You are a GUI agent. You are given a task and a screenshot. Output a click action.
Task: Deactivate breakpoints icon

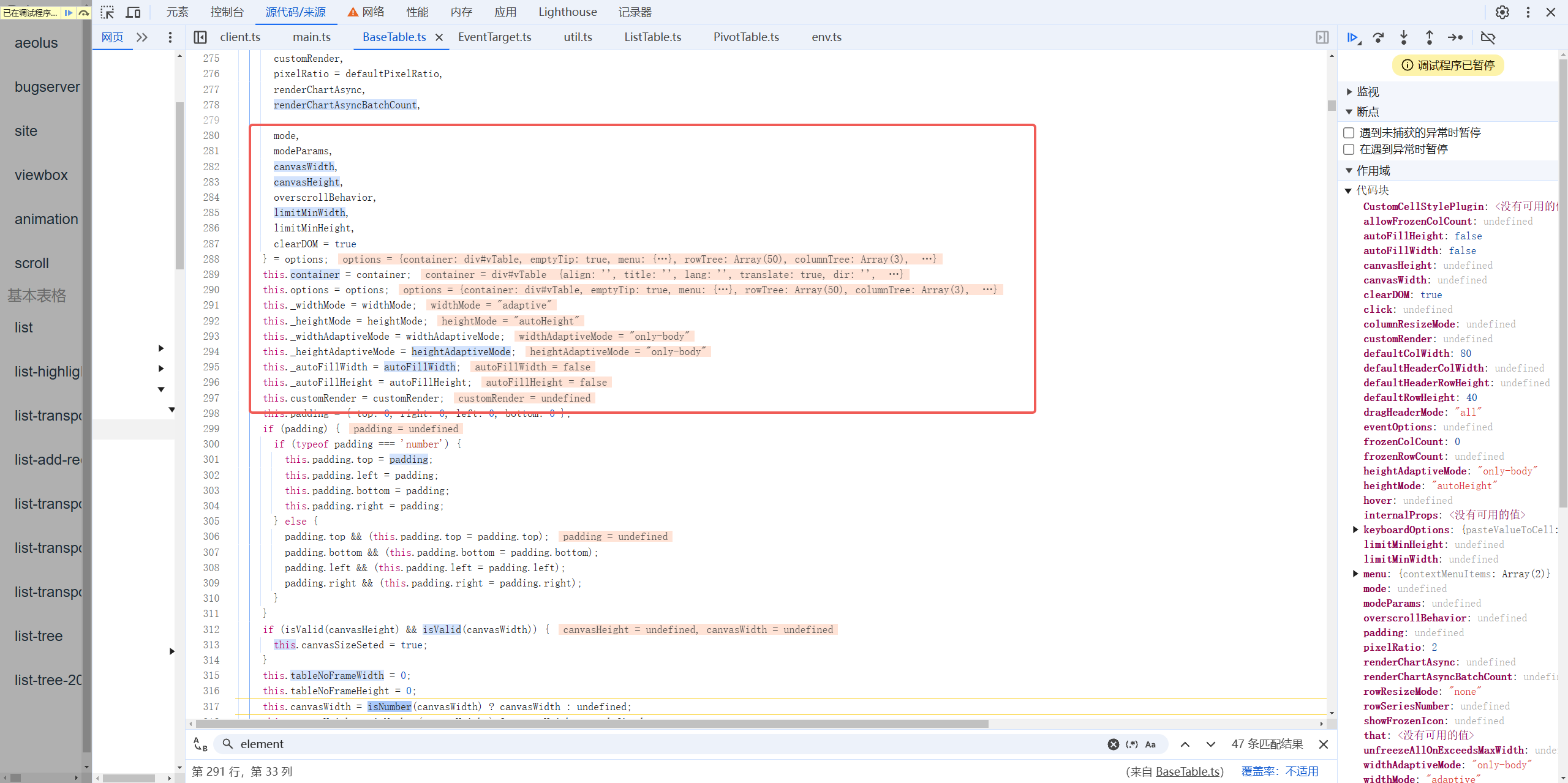coord(1488,37)
